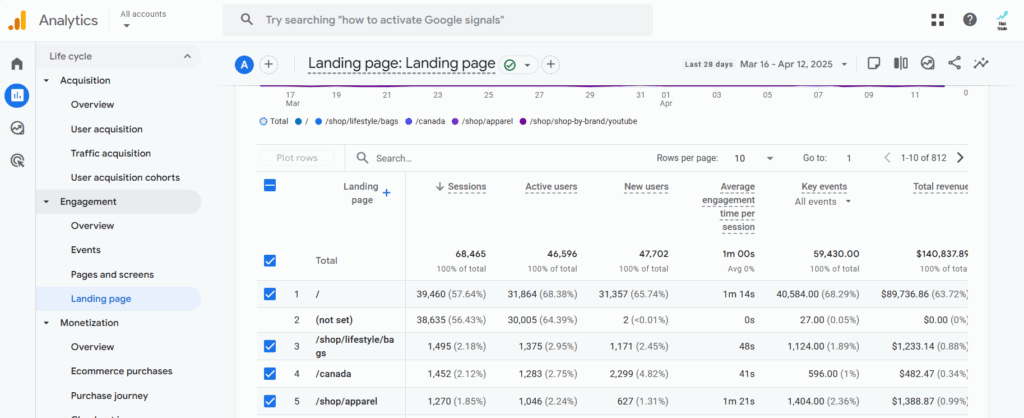Open the Explore icon in left rail
This screenshot has width=1024, height=418.
pyautogui.click(x=17, y=128)
